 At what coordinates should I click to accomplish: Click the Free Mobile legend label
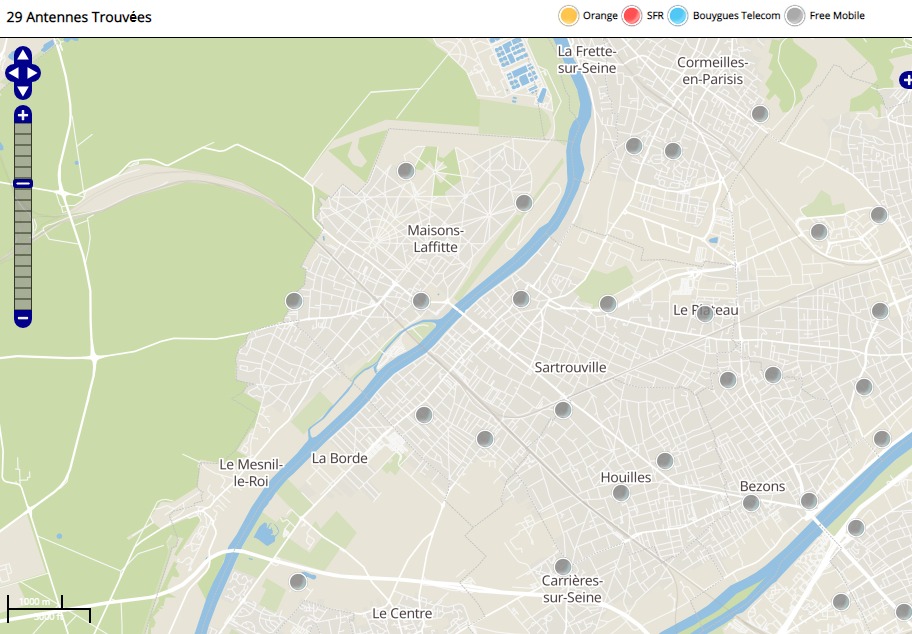point(837,16)
